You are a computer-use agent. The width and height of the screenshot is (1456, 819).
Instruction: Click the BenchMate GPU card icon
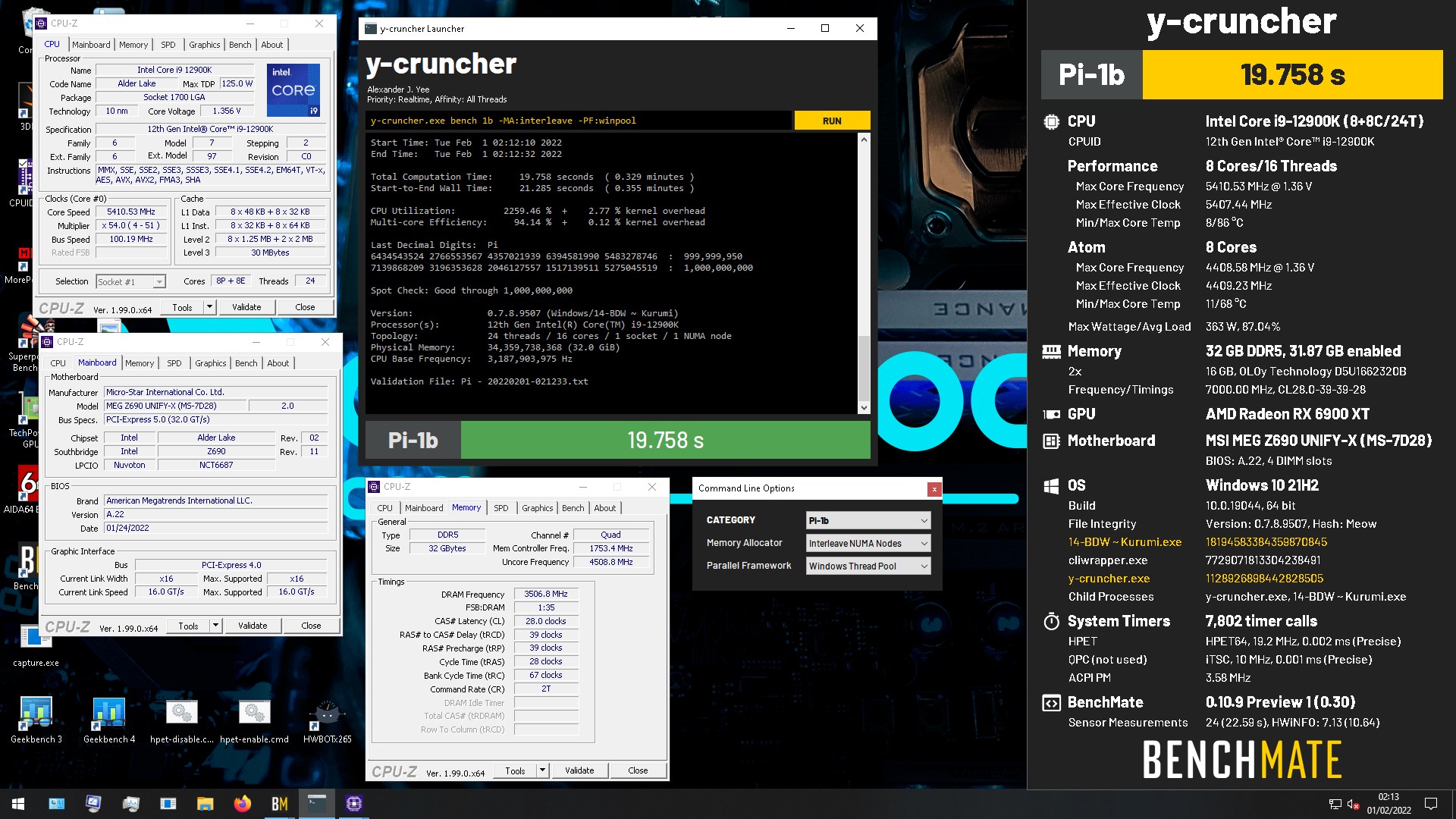pyautogui.click(x=1051, y=414)
